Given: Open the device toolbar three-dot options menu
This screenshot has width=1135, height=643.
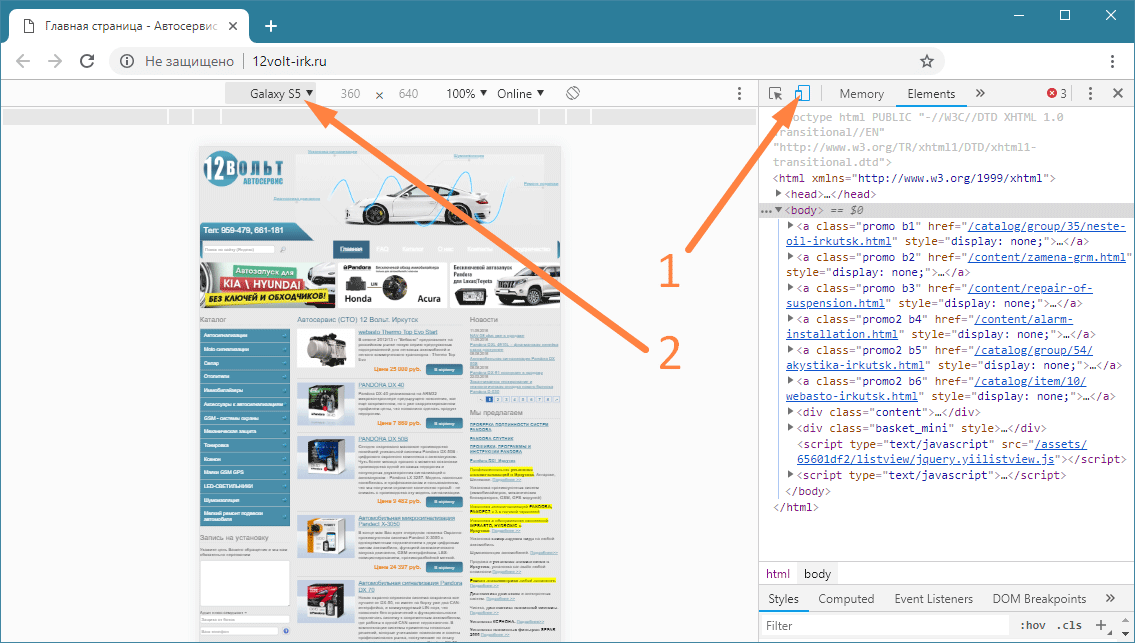Looking at the screenshot, I should tap(740, 93).
